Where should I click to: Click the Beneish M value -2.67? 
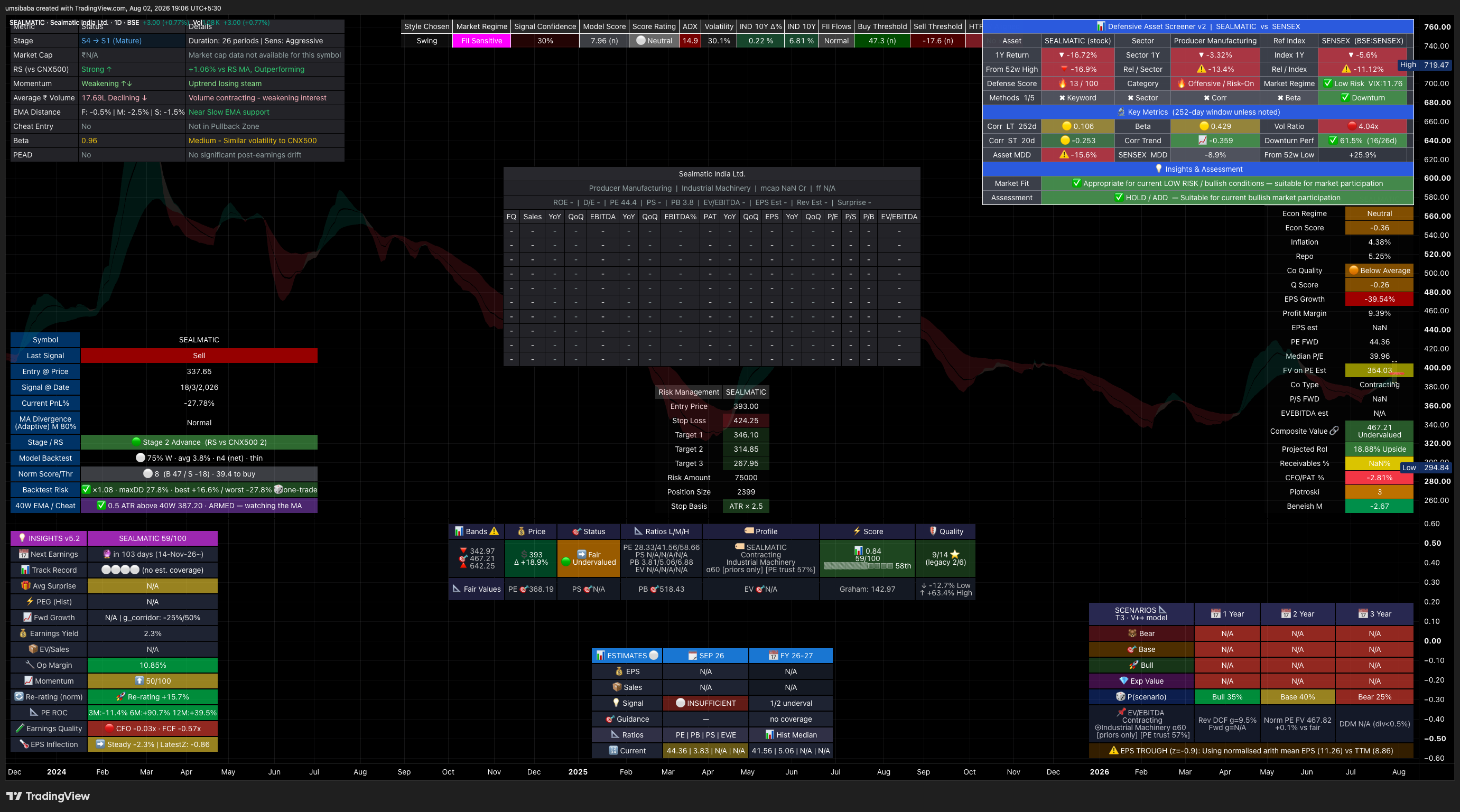[x=1379, y=506]
